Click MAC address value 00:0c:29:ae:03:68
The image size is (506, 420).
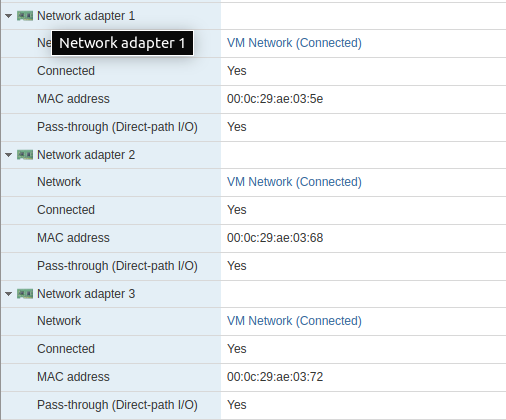tap(275, 238)
